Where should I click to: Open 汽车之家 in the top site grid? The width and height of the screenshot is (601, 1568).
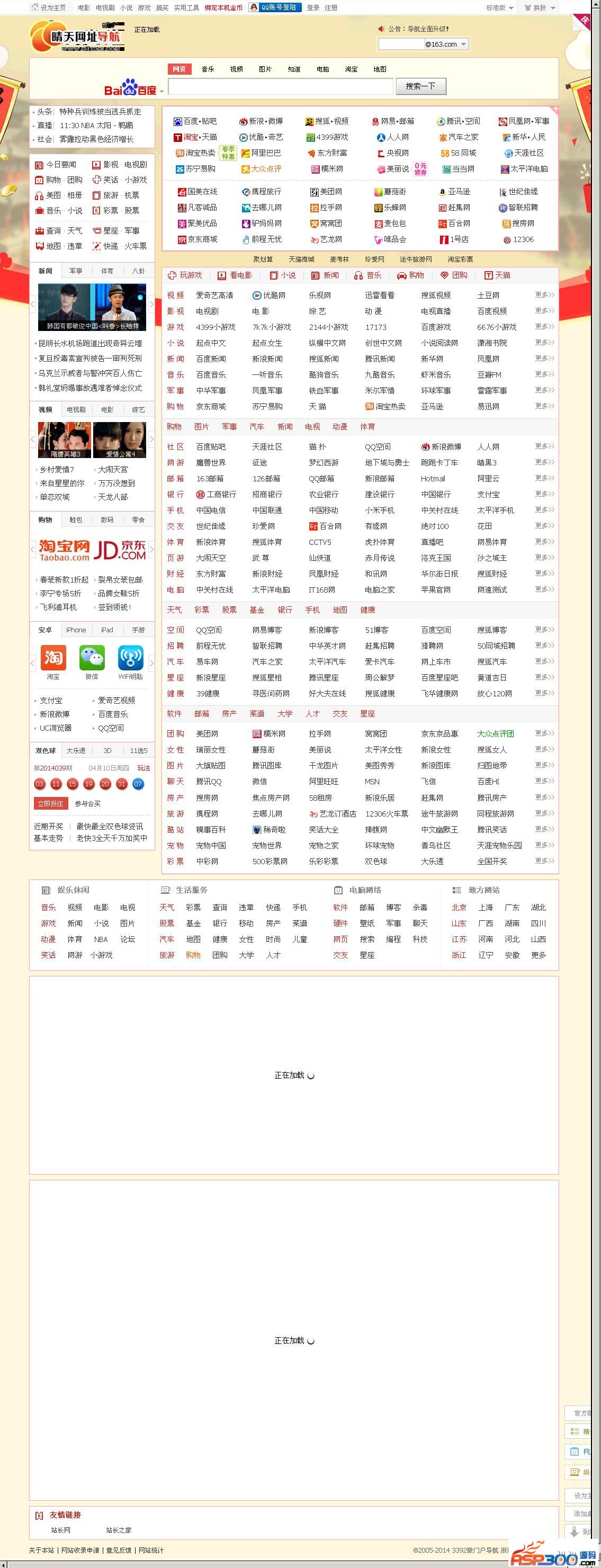pos(459,137)
